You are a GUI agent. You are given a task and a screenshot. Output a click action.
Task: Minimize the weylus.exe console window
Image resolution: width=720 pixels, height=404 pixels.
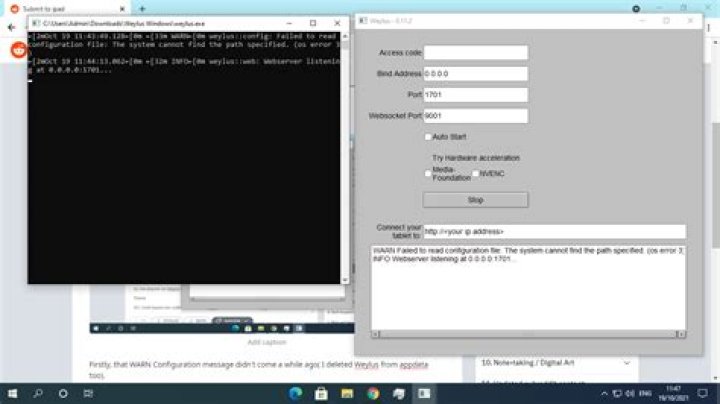pos(289,23)
